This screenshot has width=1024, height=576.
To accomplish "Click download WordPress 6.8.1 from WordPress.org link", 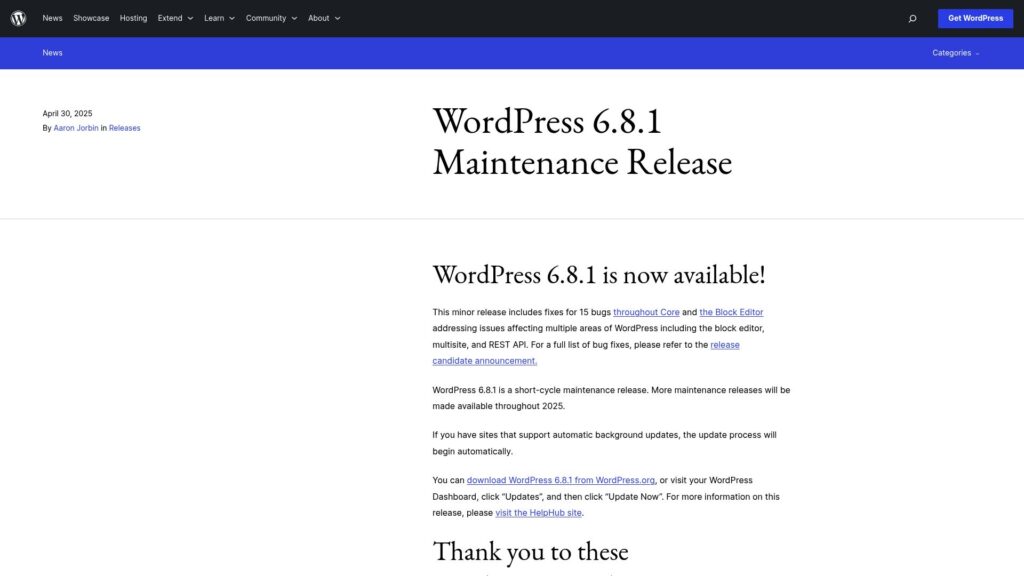I will point(560,480).
